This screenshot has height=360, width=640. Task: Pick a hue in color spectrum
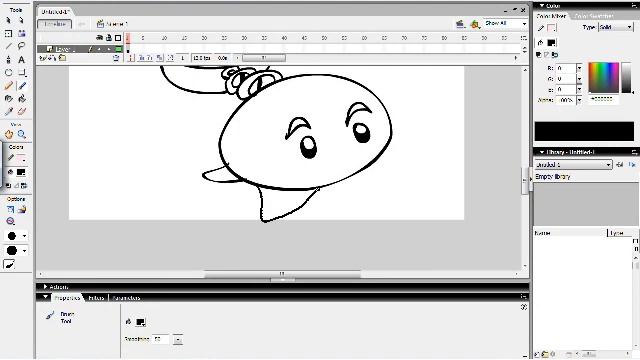coord(603,78)
